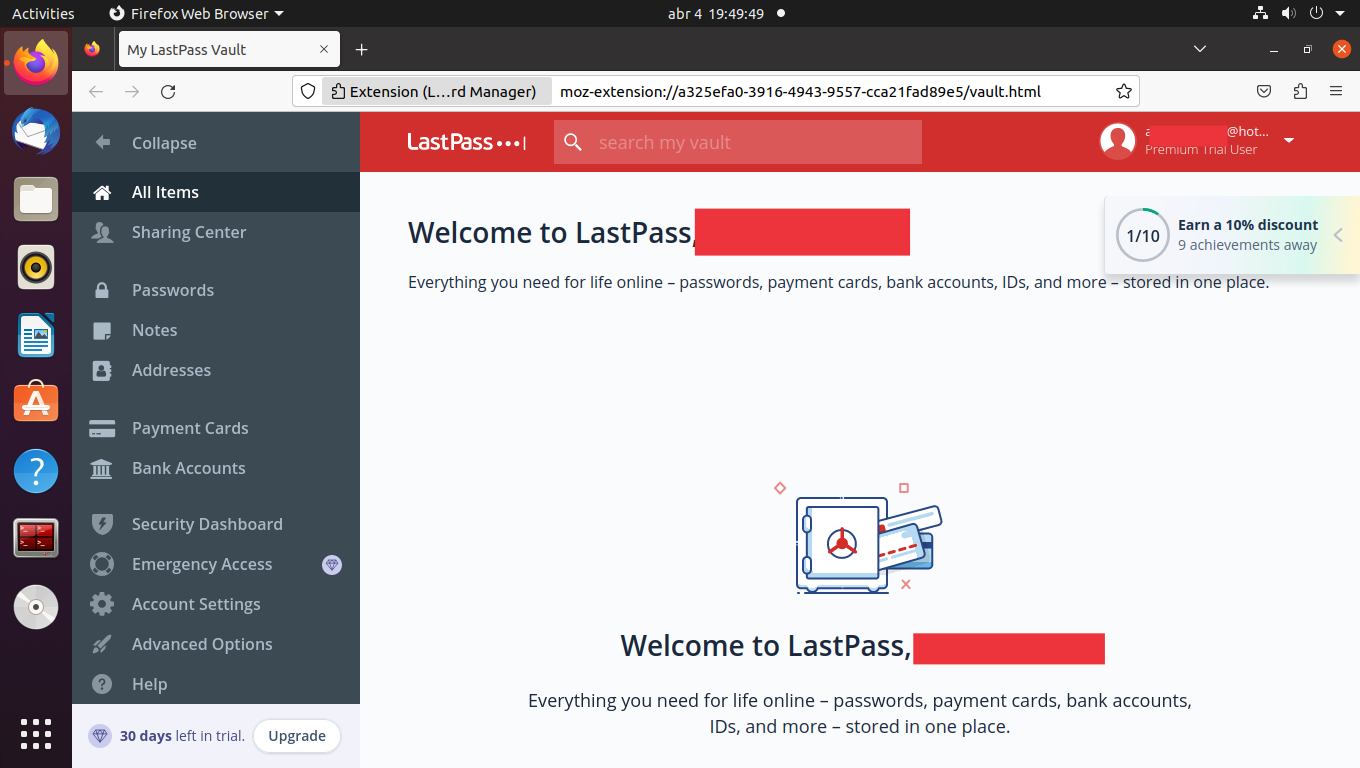The image size is (1360, 768).
Task: Click the Save to Pocket icon
Action: pyautogui.click(x=1264, y=91)
